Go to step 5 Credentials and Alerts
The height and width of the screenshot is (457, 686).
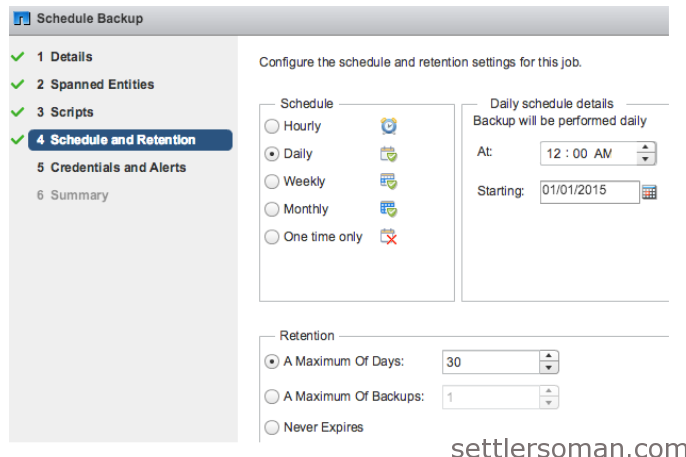112,167
